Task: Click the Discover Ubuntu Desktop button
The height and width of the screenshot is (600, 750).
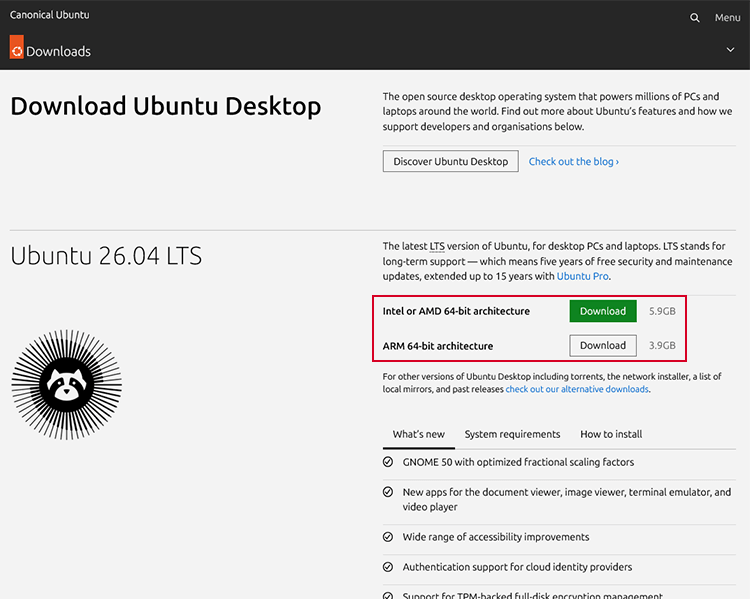Action: point(451,161)
